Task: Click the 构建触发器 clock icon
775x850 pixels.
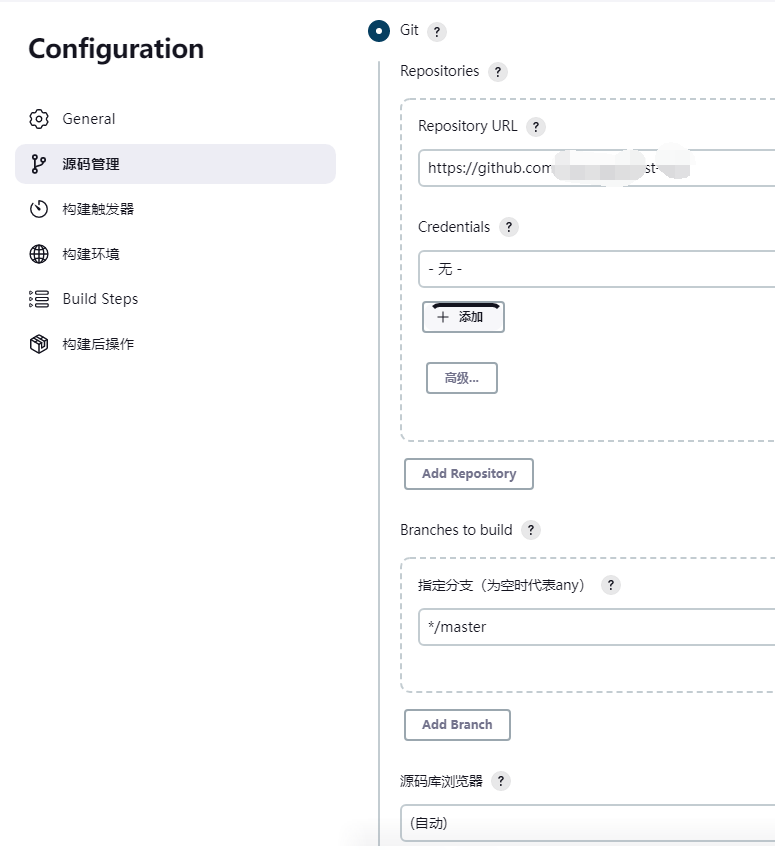Action: (x=39, y=209)
